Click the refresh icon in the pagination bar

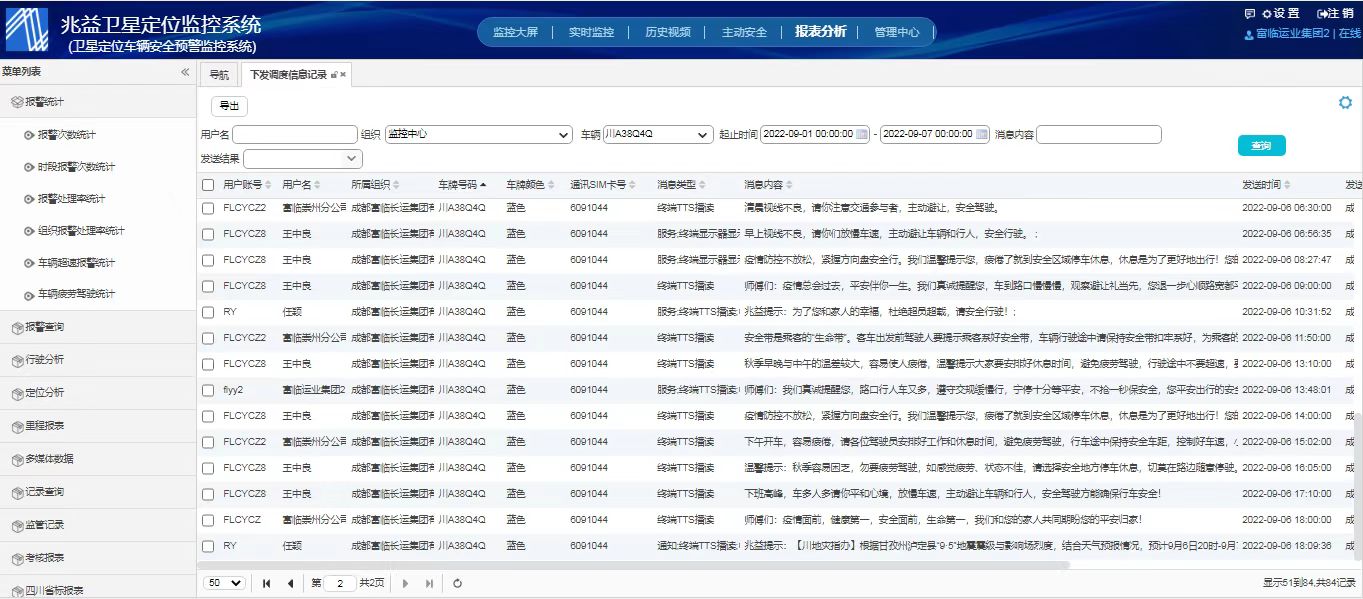(x=458, y=583)
